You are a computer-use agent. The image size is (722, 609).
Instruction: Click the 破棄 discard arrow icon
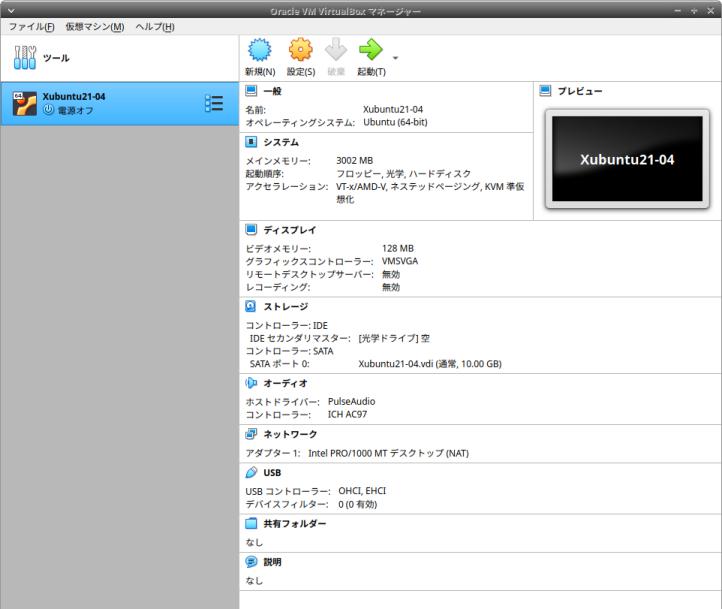click(336, 50)
